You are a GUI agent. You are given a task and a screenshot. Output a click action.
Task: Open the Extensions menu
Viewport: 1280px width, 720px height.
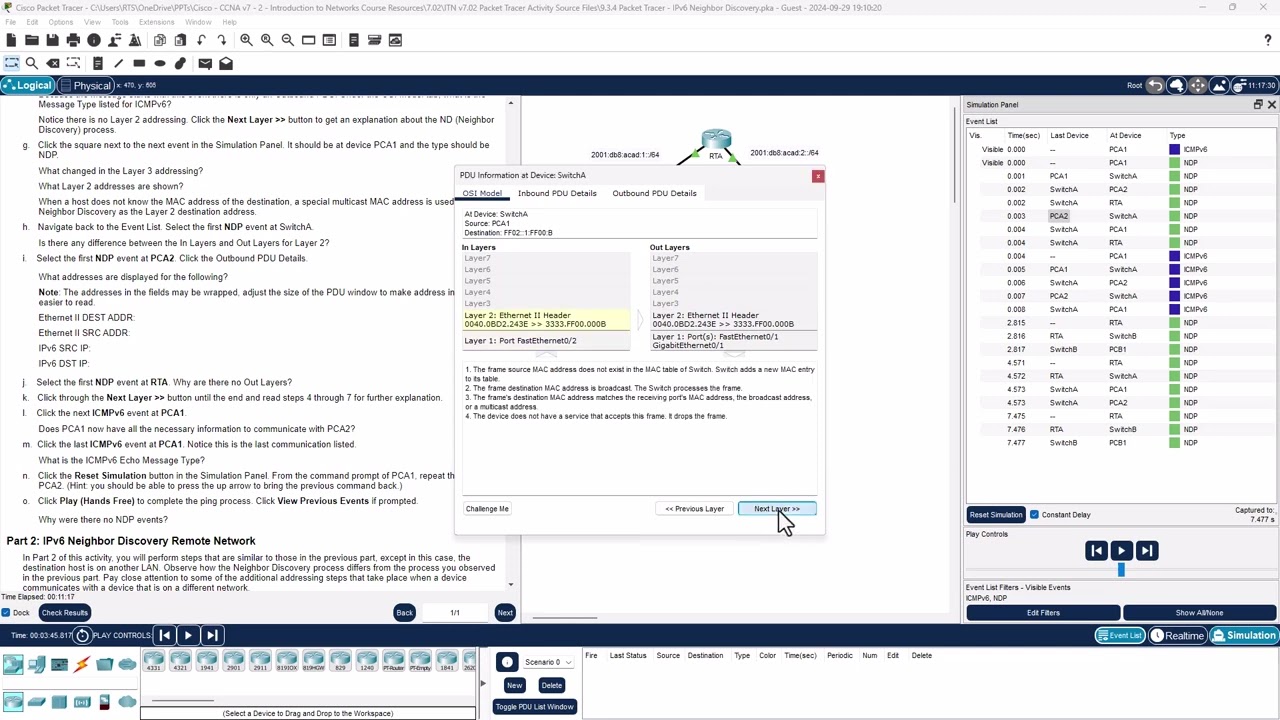156,22
